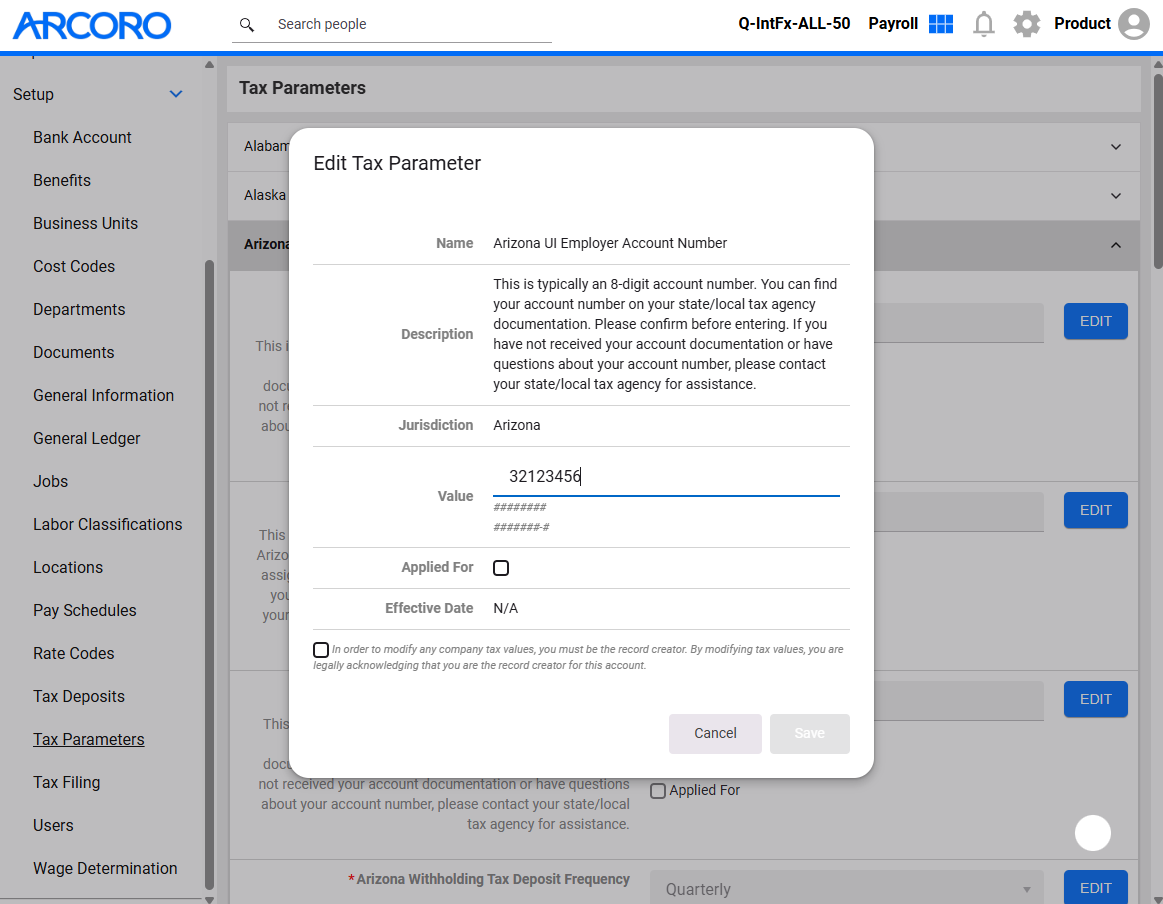Go to Jobs setup

coord(50,481)
